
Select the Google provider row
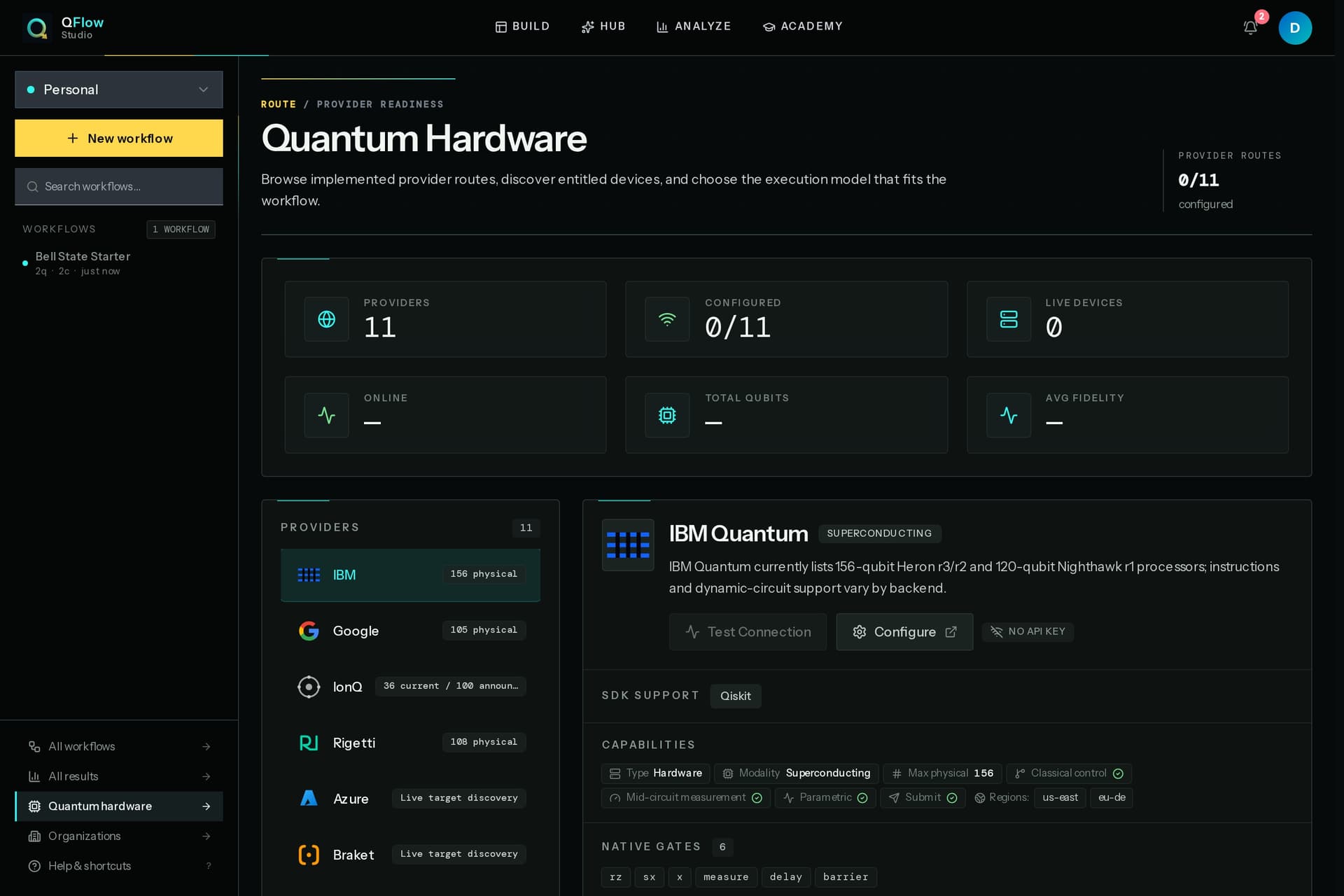coord(410,631)
